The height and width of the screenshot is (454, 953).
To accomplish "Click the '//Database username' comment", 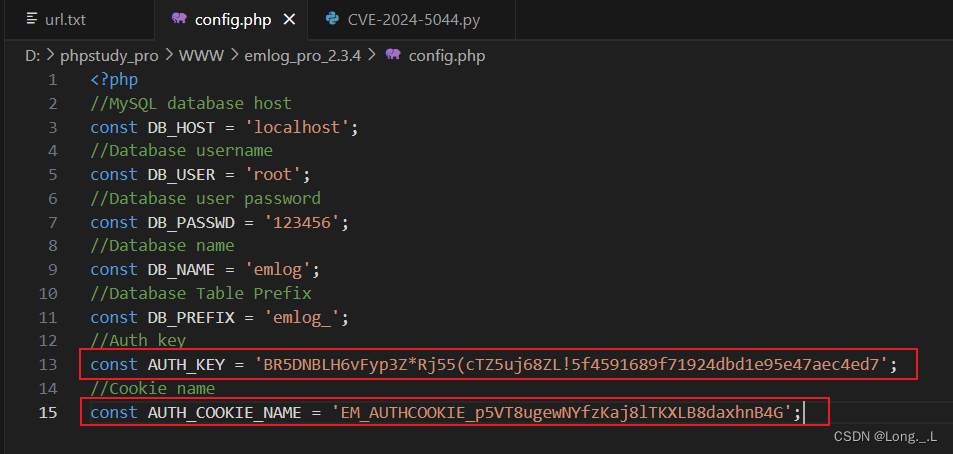I will [x=181, y=151].
